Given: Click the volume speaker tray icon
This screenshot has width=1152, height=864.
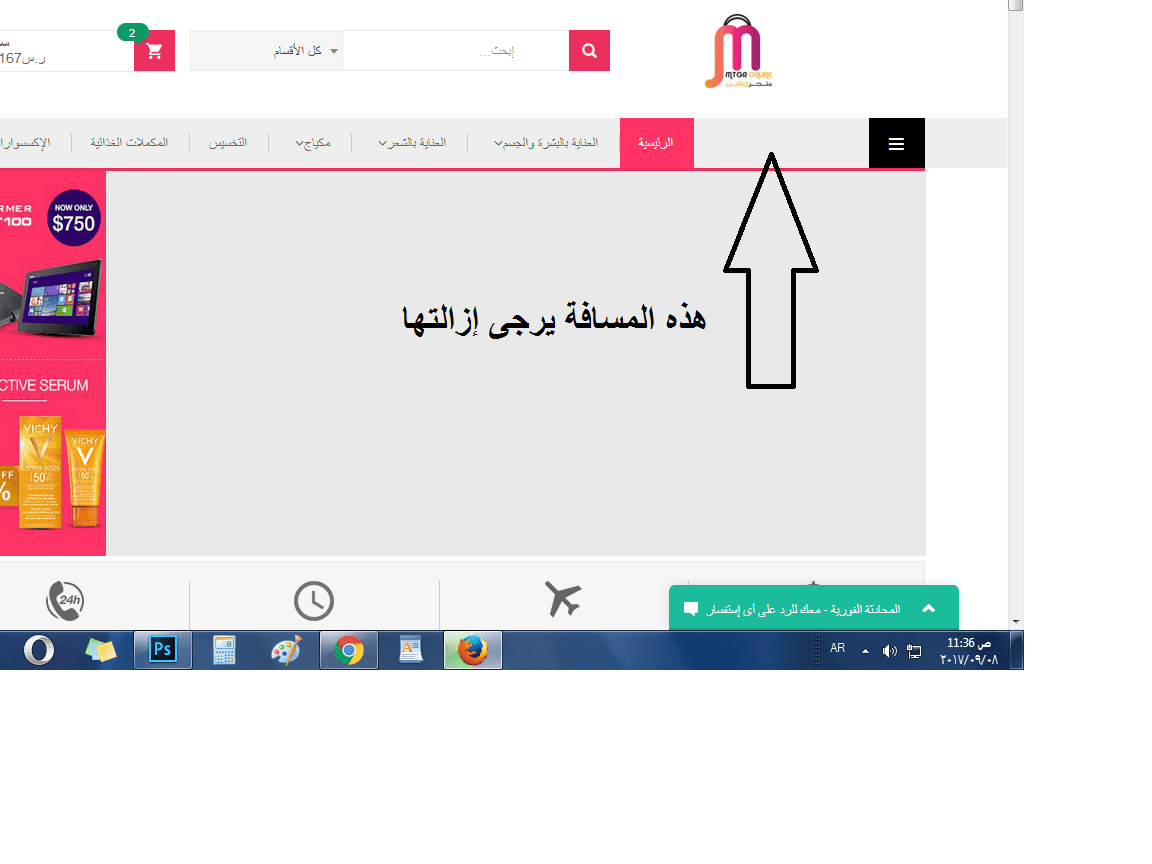Looking at the screenshot, I should [x=890, y=651].
